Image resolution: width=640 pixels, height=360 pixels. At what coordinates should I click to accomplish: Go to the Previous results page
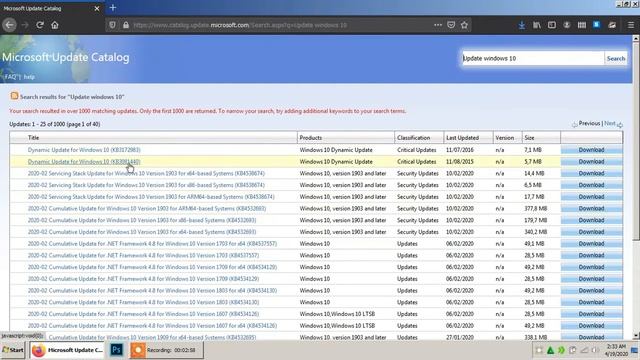586,123
